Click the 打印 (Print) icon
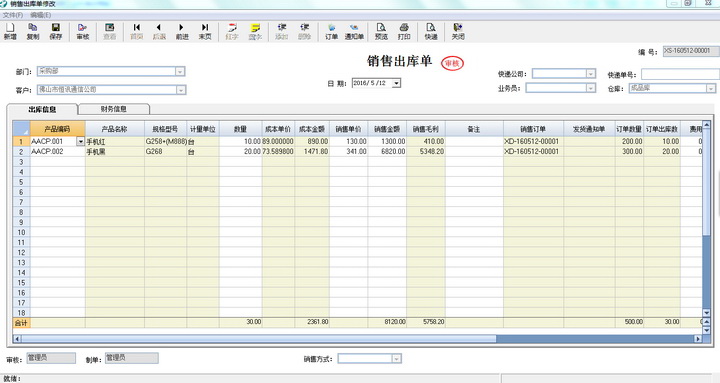Viewport: 720px width, 383px height. pyautogui.click(x=404, y=31)
